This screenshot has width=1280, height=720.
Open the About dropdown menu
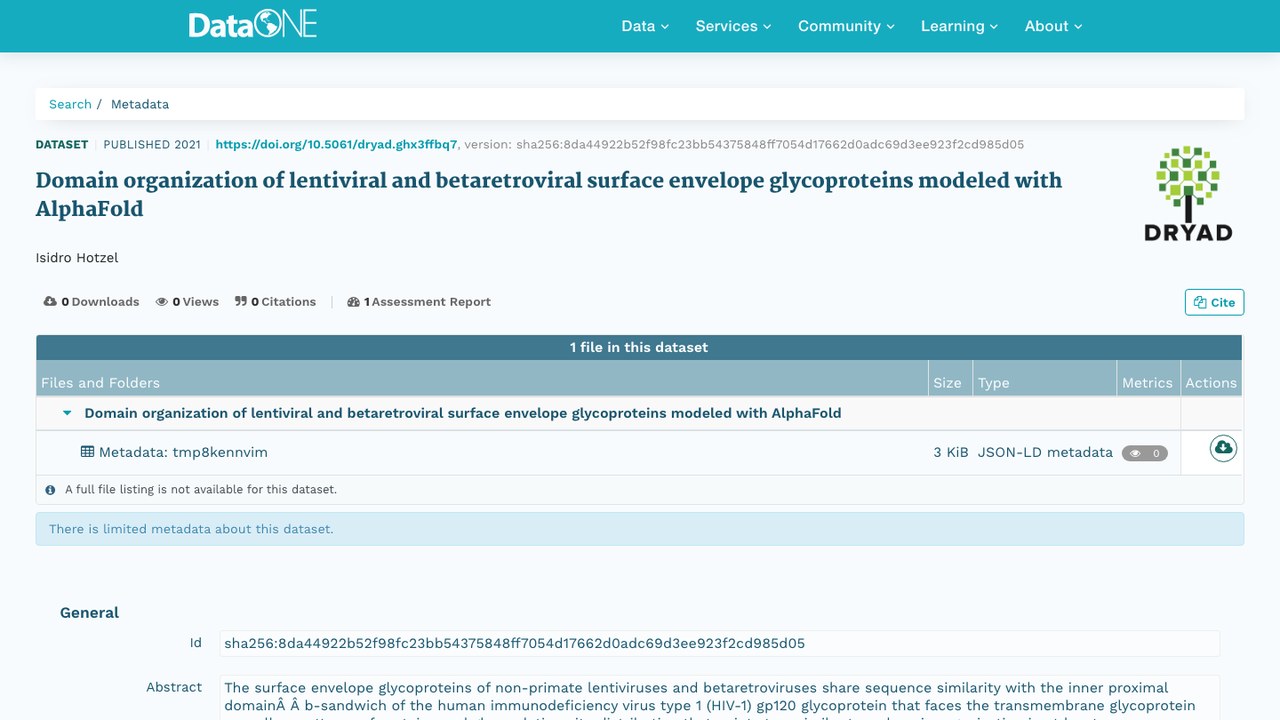pyautogui.click(x=1054, y=26)
